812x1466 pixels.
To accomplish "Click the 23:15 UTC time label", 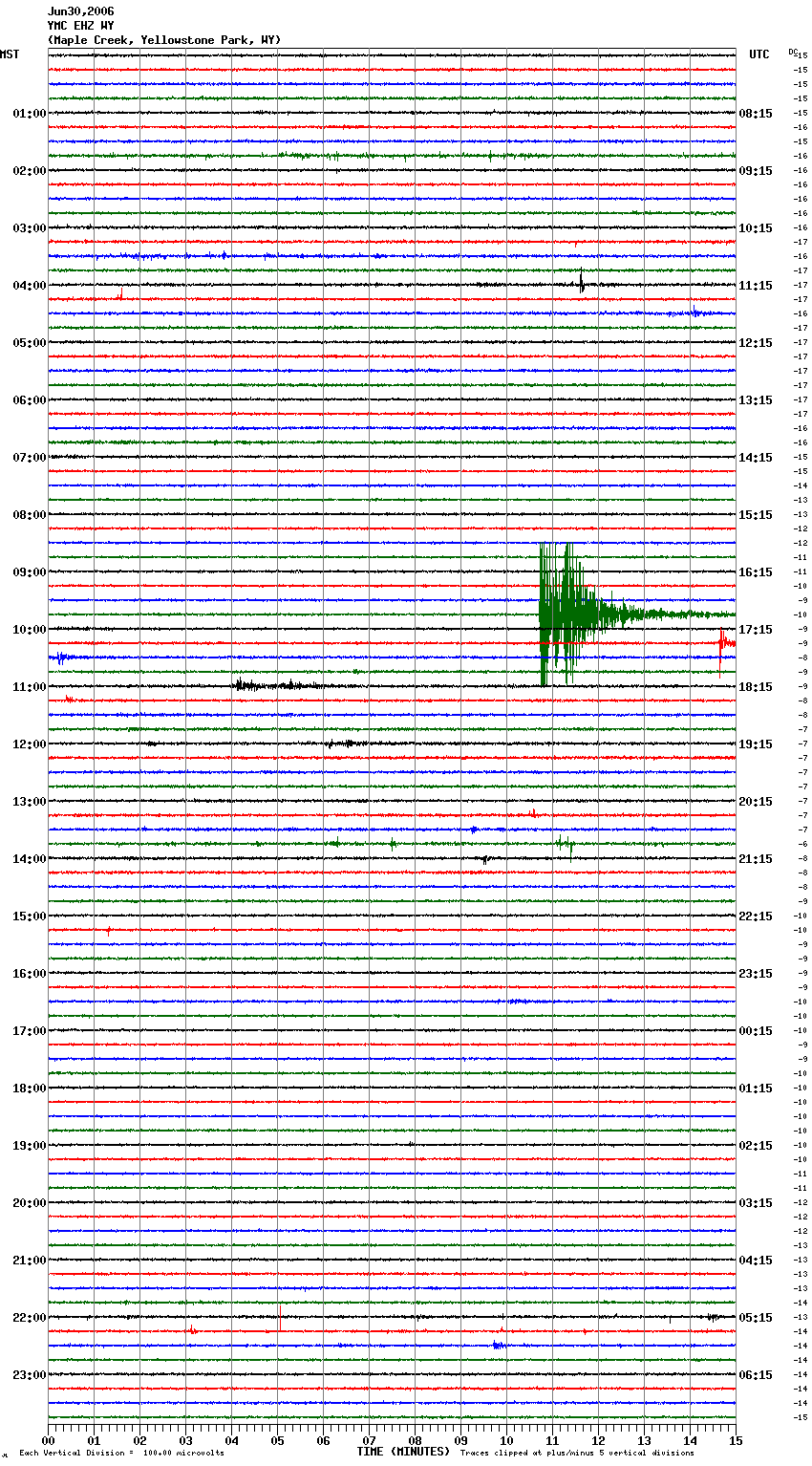I will tap(756, 974).
